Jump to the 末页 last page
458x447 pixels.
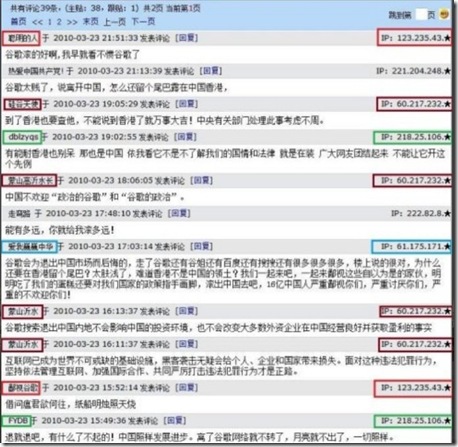(90, 22)
